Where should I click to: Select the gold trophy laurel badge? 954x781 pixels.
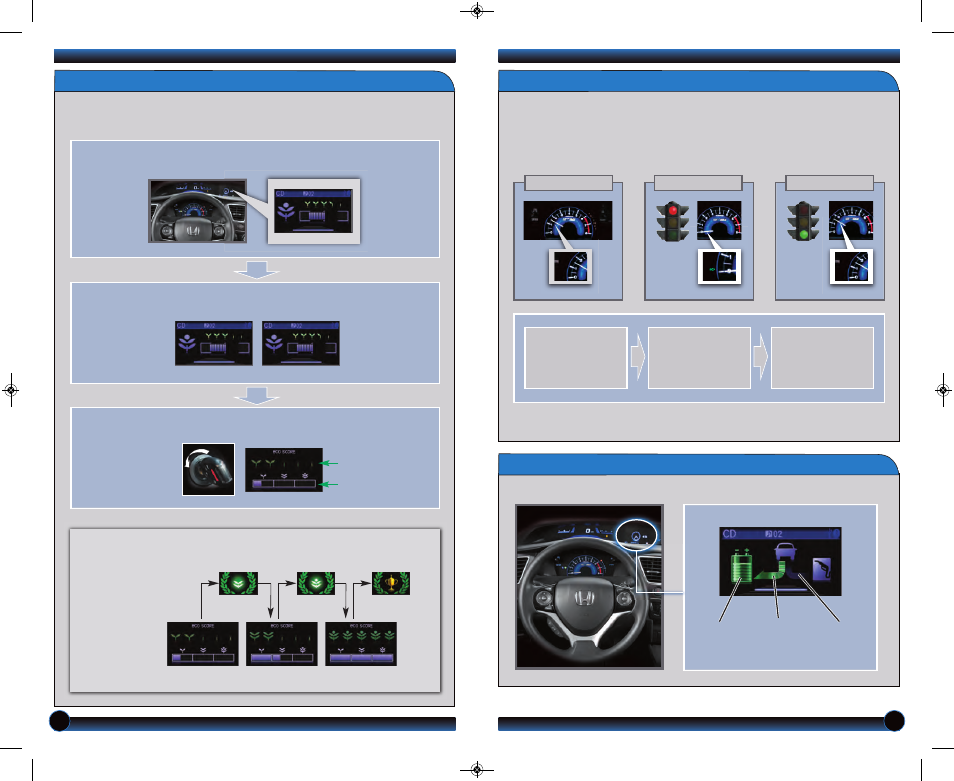tap(391, 583)
